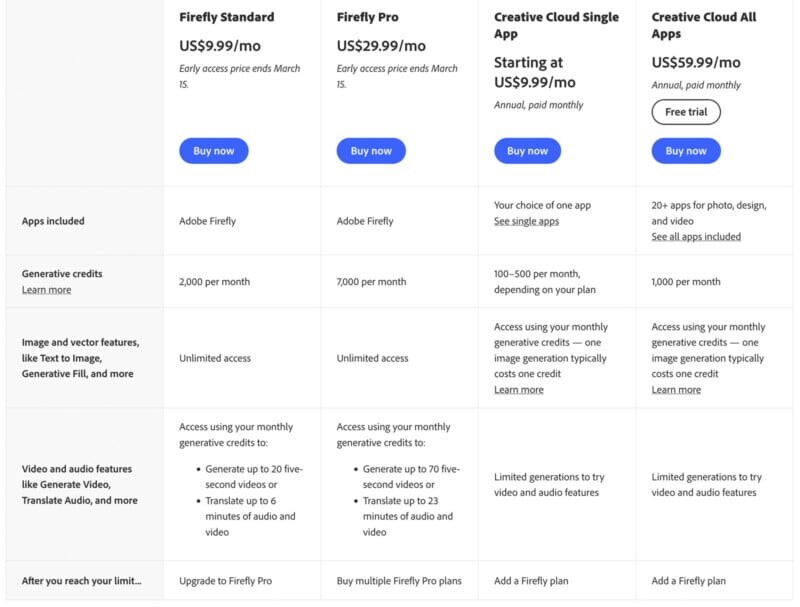Click Learn more in All Apps image features
800x607 pixels.
click(676, 390)
